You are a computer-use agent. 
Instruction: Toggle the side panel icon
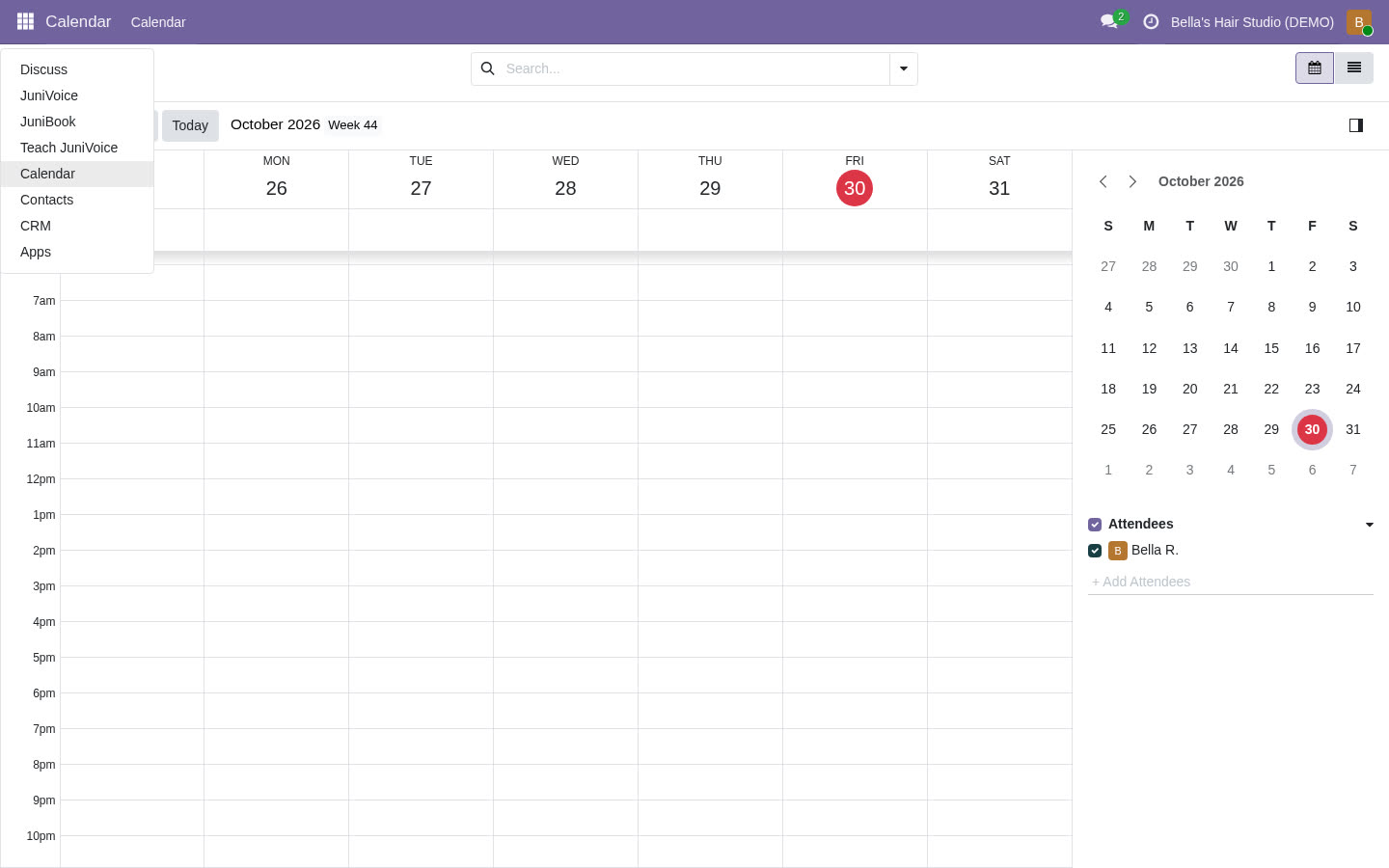click(1356, 125)
